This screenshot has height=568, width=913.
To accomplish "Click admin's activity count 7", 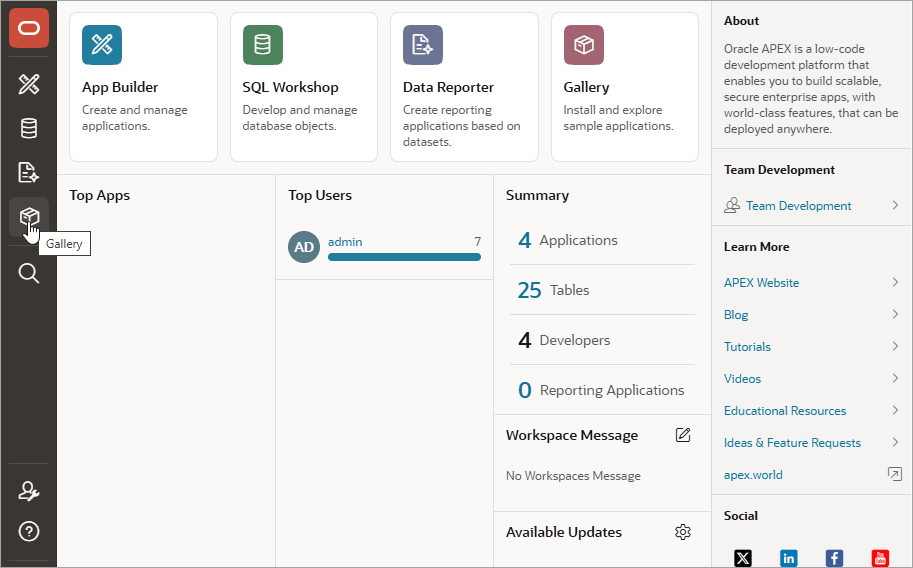I will click(477, 241).
